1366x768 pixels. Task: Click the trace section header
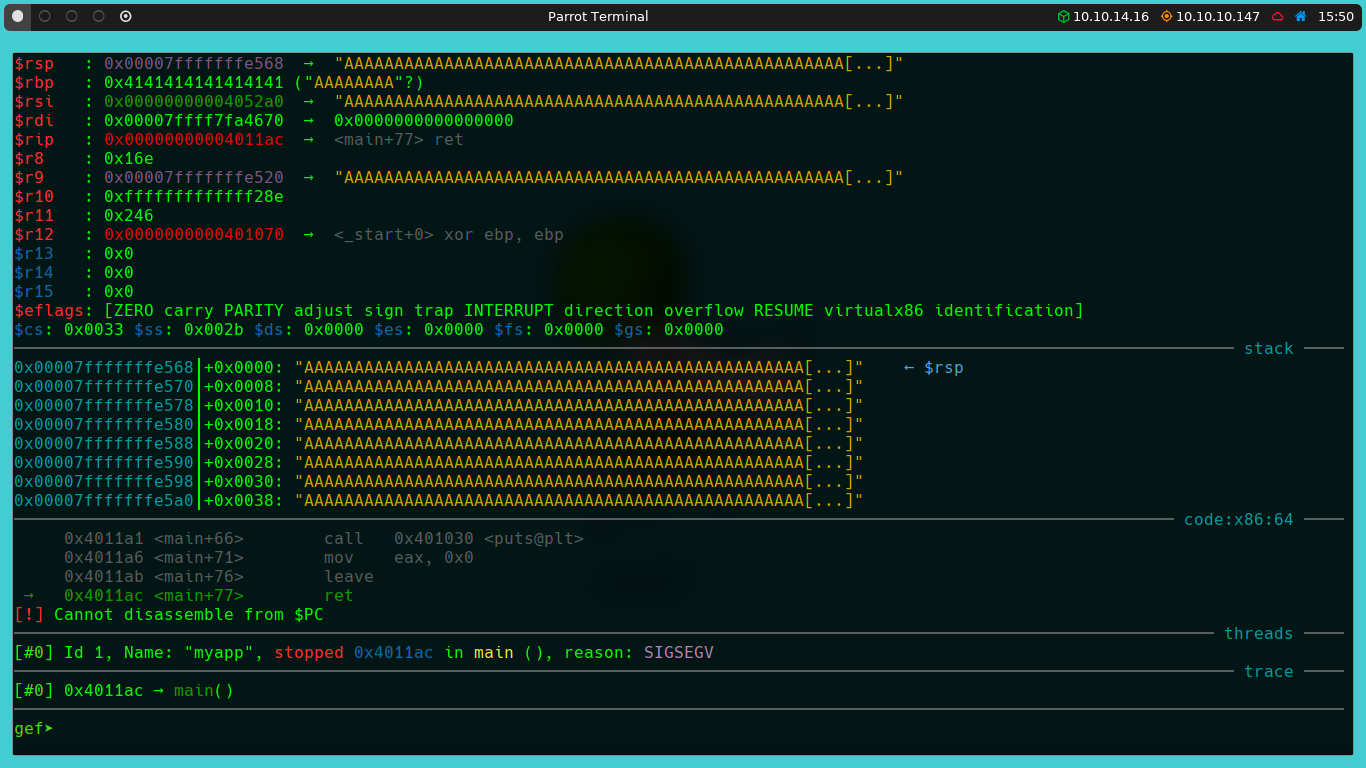point(1269,672)
